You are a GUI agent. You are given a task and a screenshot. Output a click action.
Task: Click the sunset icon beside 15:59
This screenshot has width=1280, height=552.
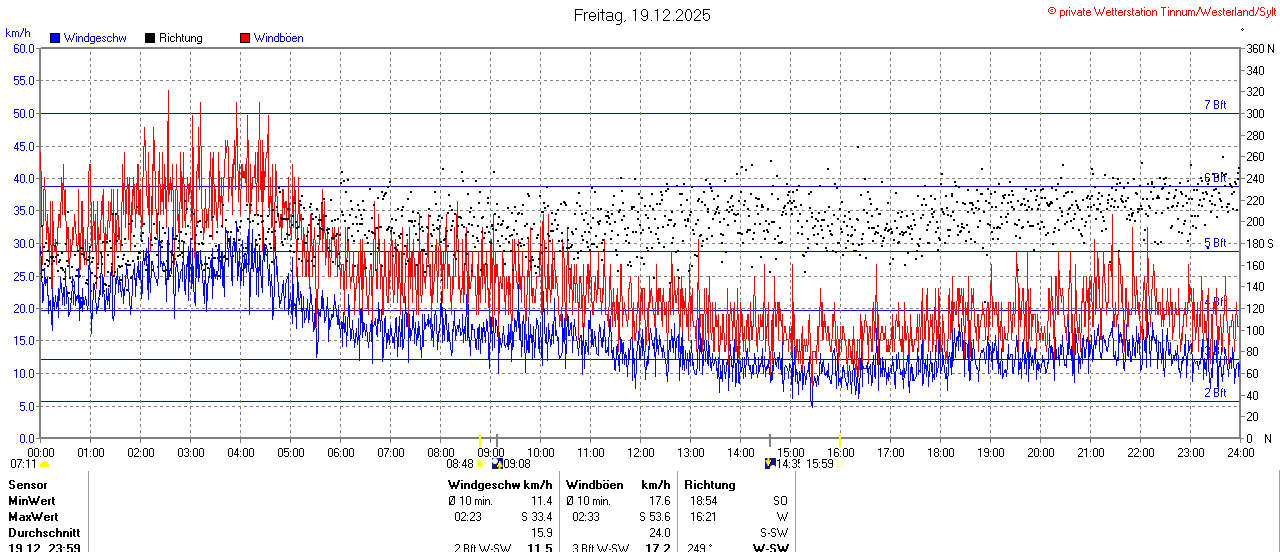[x=840, y=464]
